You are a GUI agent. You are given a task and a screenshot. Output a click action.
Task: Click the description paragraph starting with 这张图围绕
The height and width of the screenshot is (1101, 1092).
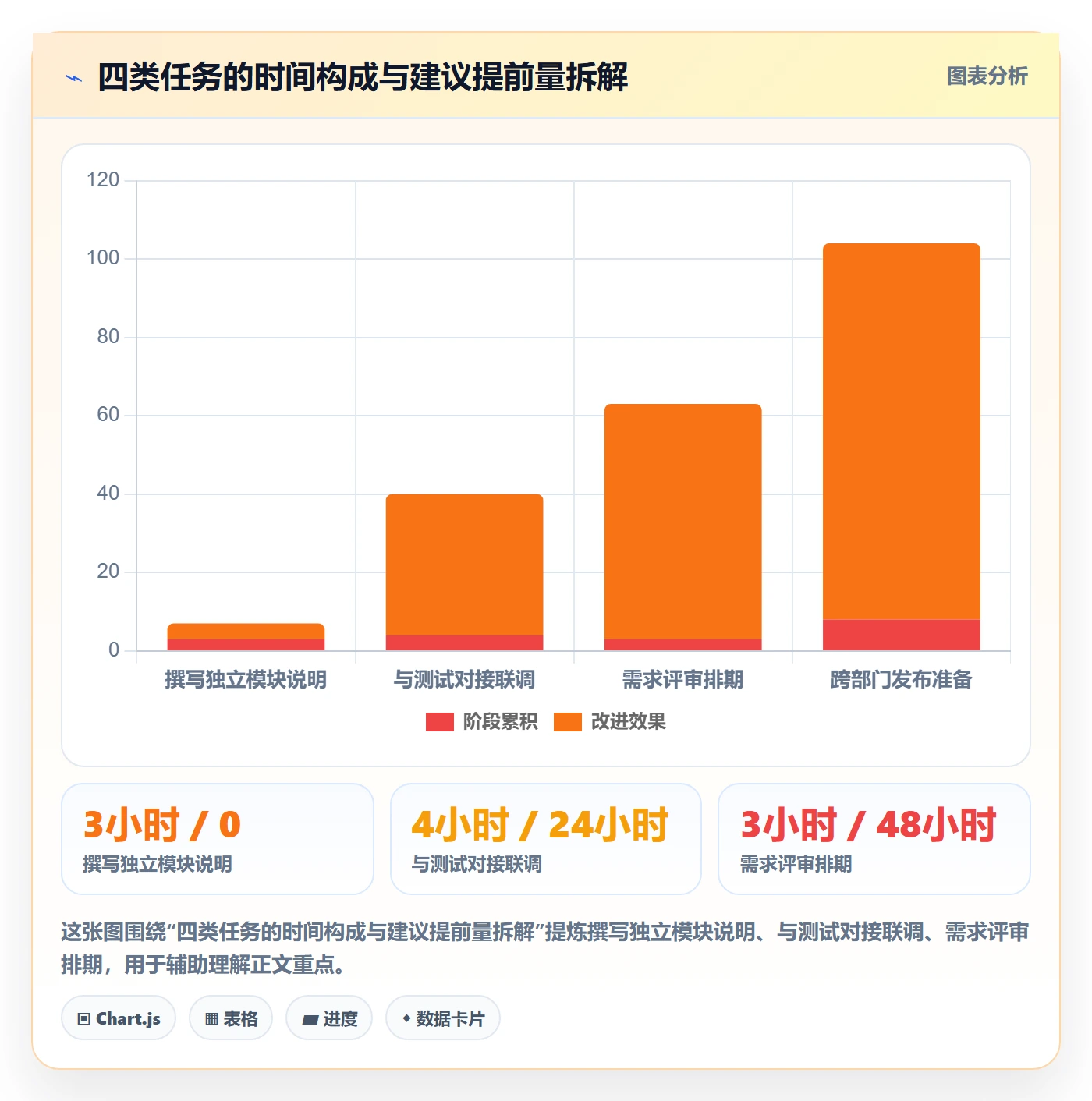click(545, 948)
